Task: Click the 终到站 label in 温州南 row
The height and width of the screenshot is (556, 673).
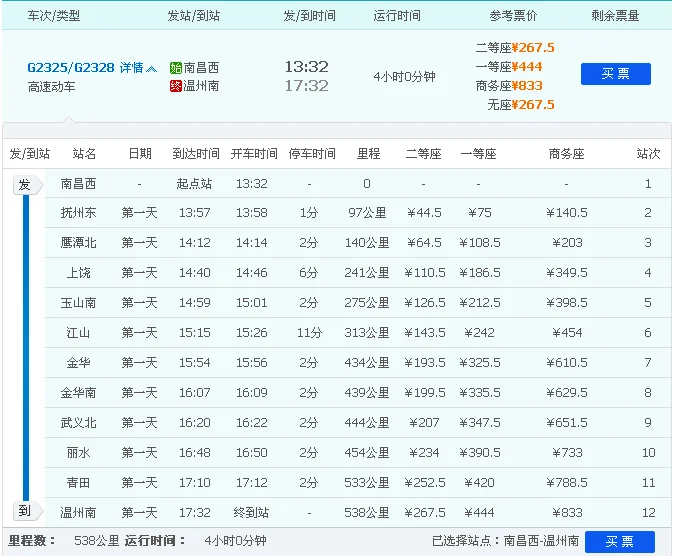Action: tap(252, 513)
